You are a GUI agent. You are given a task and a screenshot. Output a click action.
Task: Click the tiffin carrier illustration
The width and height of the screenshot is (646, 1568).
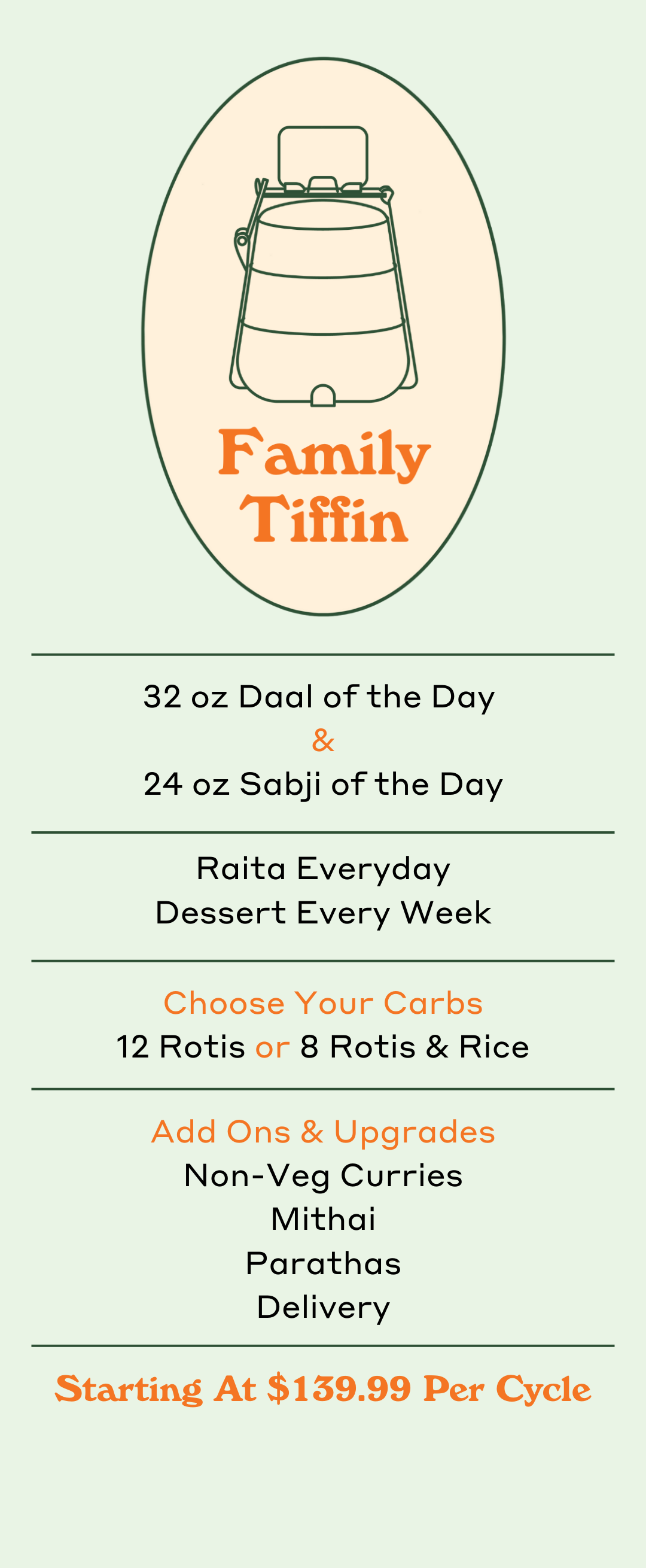point(324,266)
